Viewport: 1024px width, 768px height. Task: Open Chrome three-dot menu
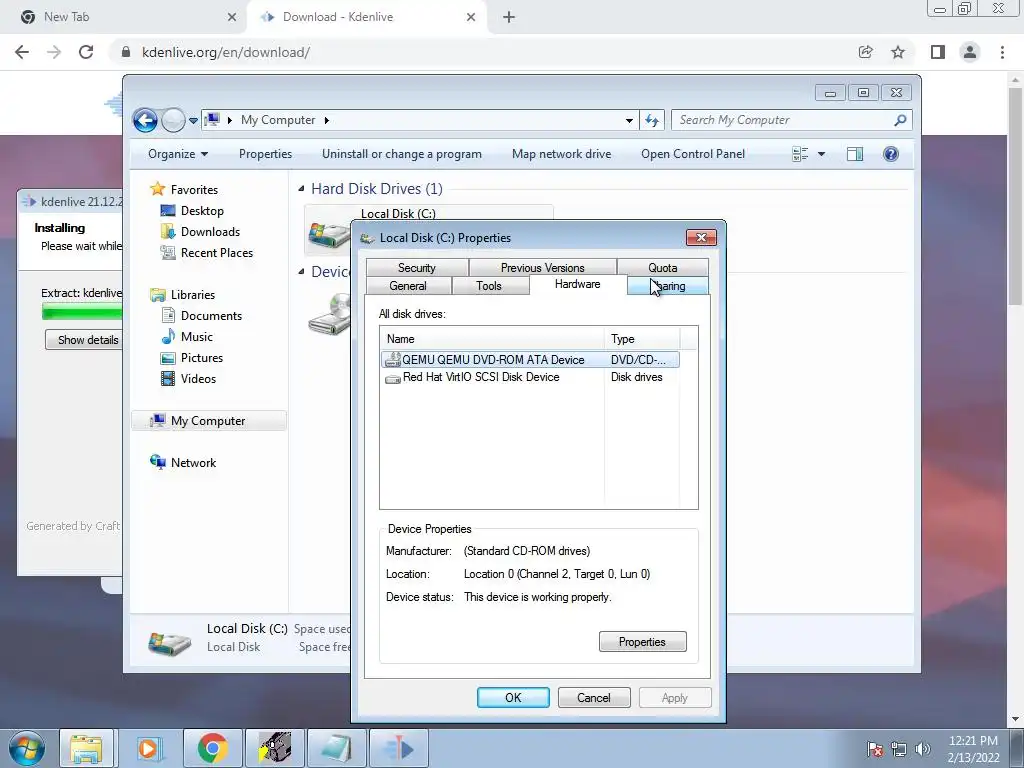tap(1002, 52)
